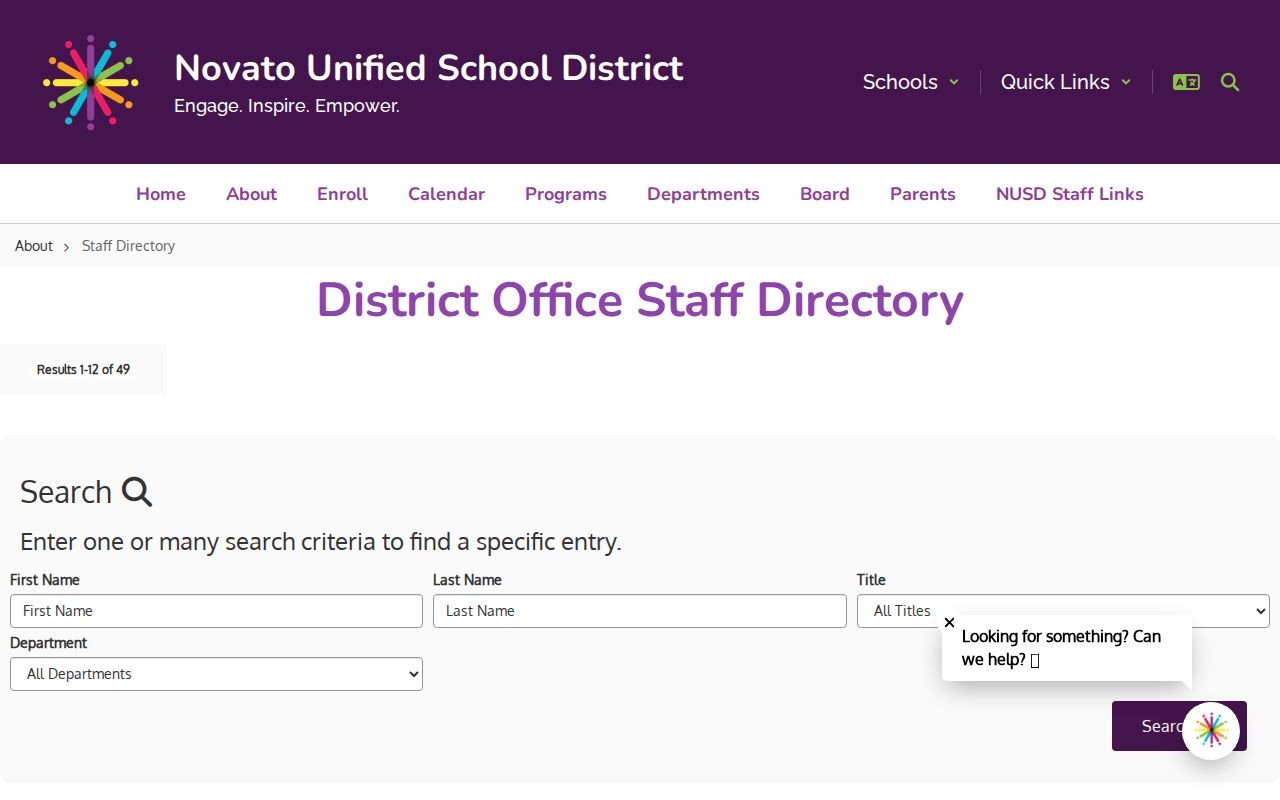Click the purple Search button
Viewport: 1280px width, 800px height.
(1179, 726)
